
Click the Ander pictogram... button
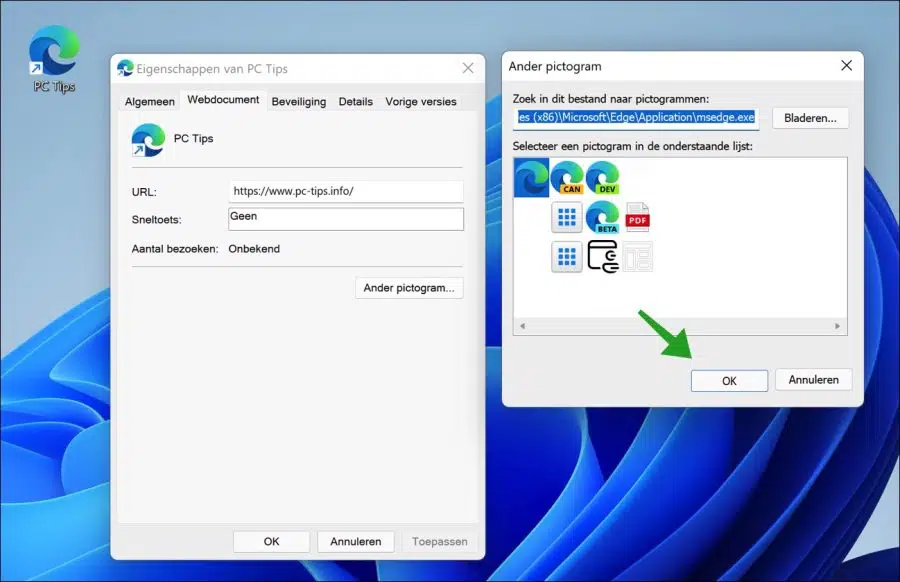(x=409, y=288)
